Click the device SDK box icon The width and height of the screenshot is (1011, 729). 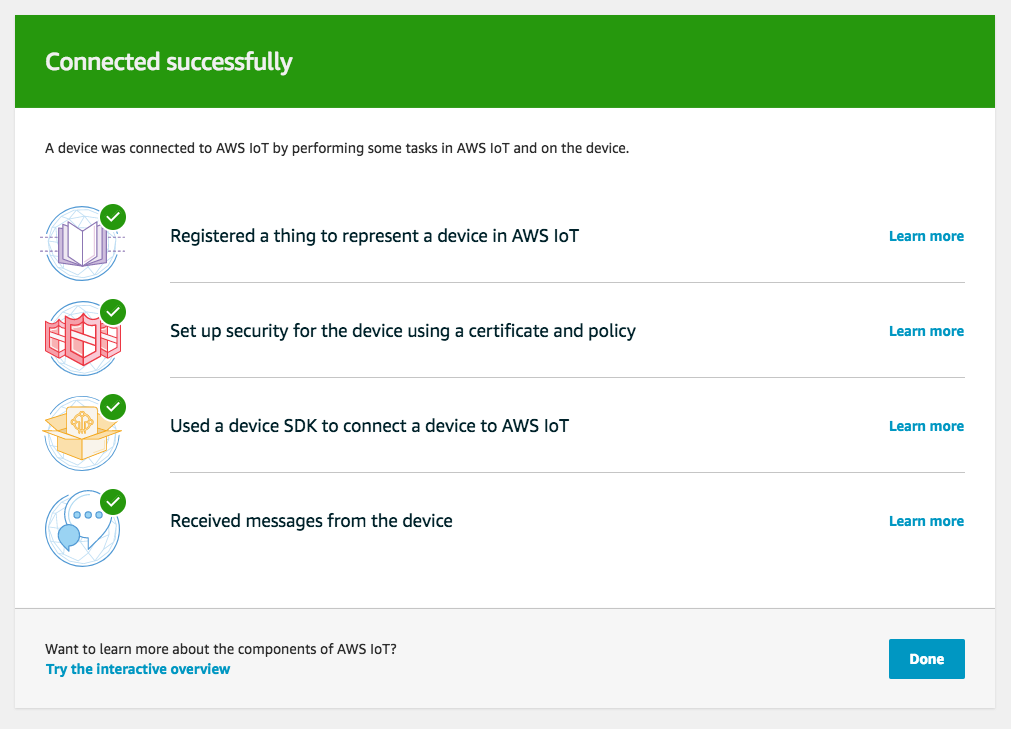coord(83,433)
